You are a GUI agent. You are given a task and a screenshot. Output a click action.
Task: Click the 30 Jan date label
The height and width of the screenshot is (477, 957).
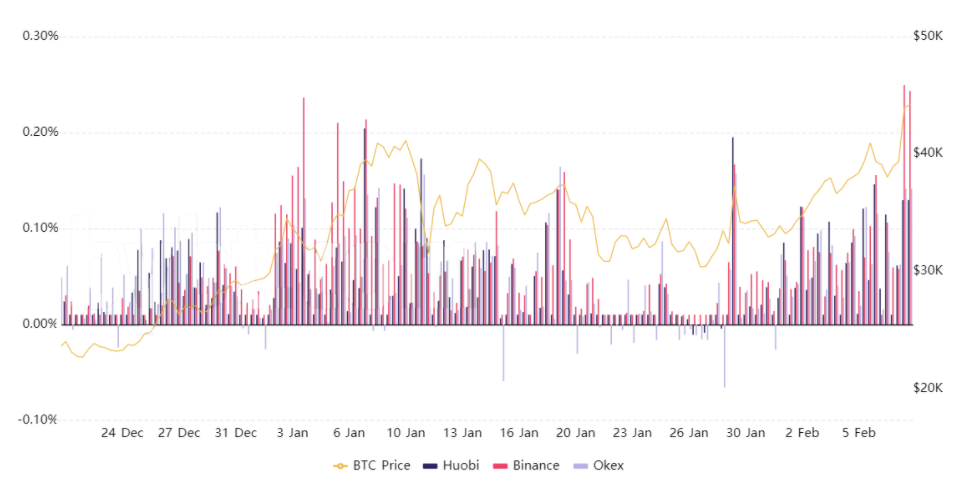coord(746,433)
